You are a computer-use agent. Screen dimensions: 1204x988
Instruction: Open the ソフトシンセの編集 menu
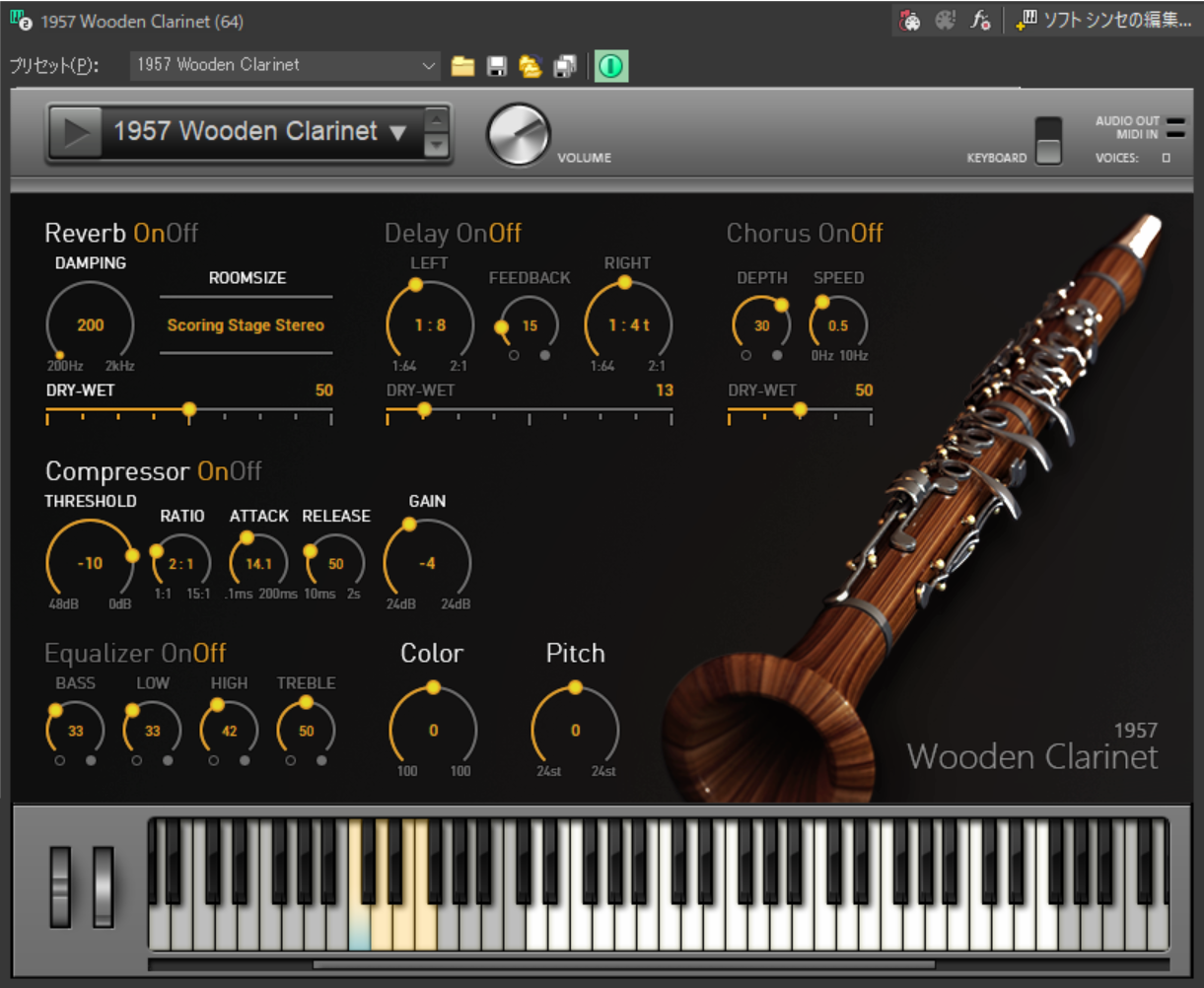pyautogui.click(x=1106, y=20)
